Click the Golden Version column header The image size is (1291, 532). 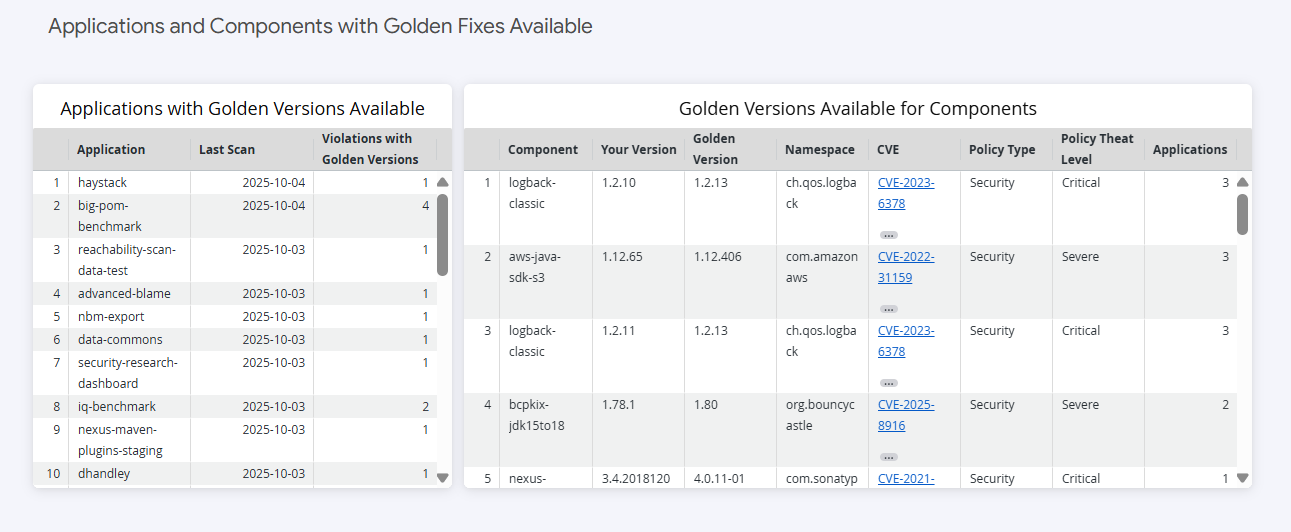pyautogui.click(x=714, y=149)
